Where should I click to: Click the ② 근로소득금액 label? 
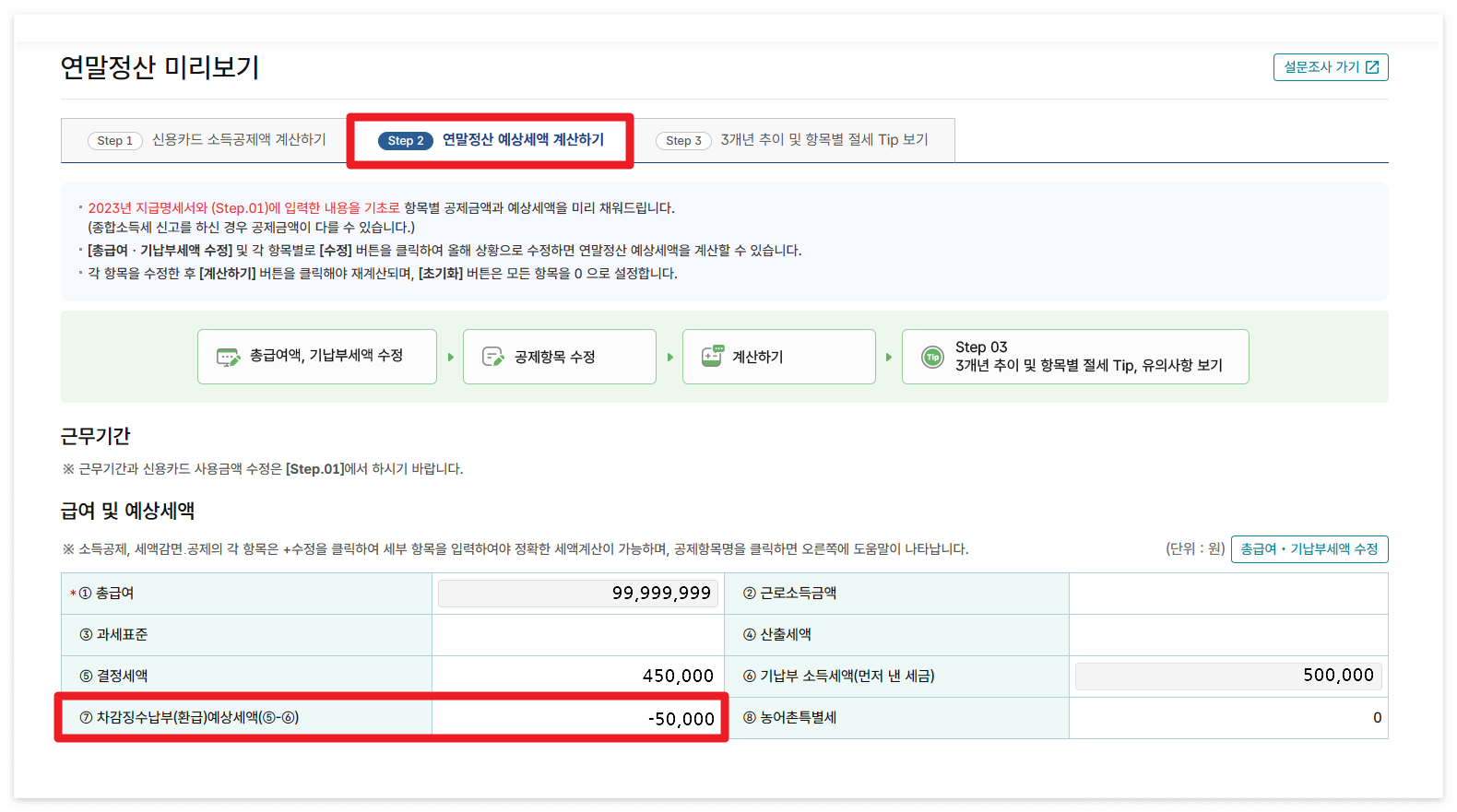click(790, 594)
